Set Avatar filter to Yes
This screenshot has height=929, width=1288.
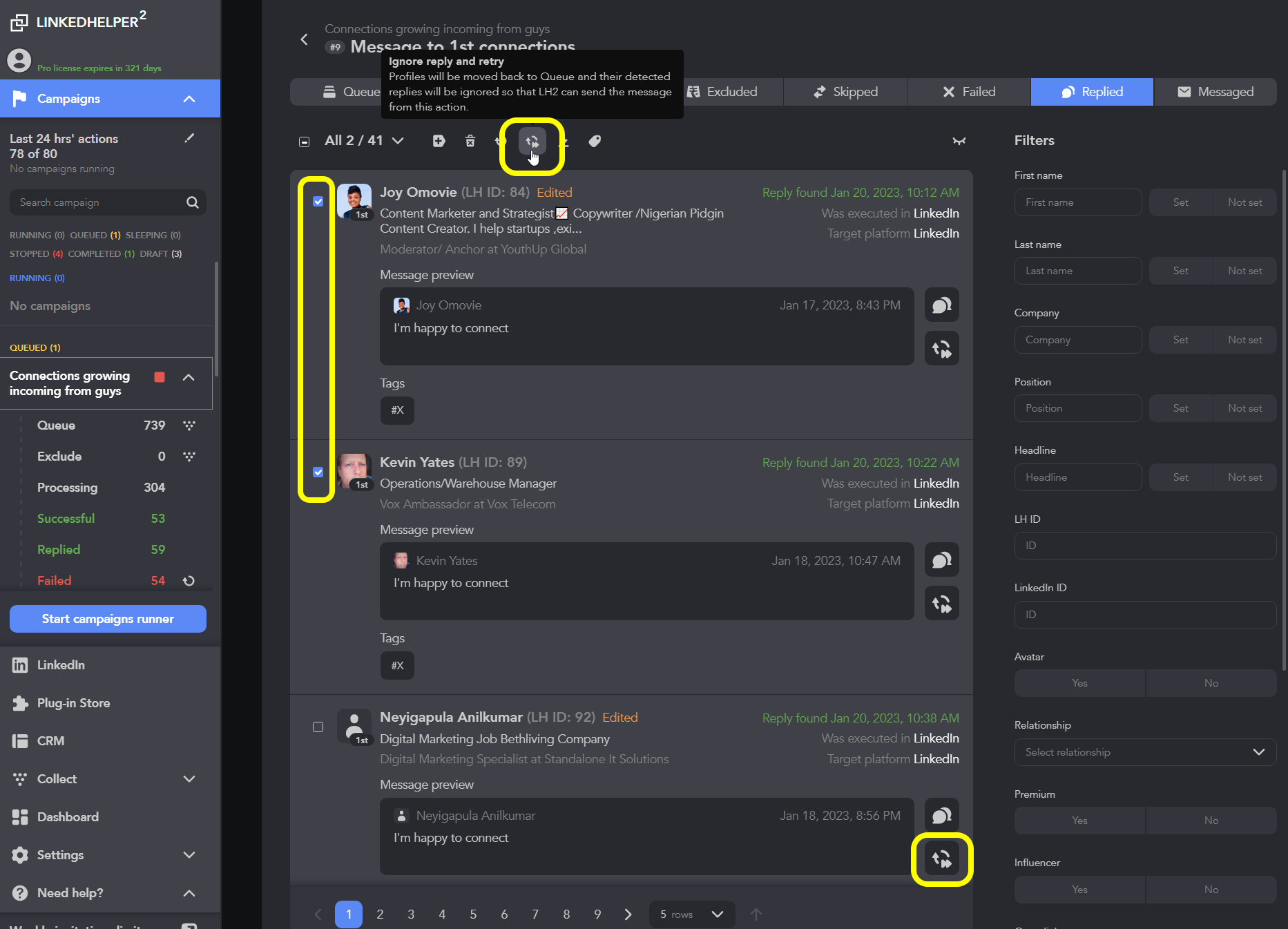coord(1079,683)
